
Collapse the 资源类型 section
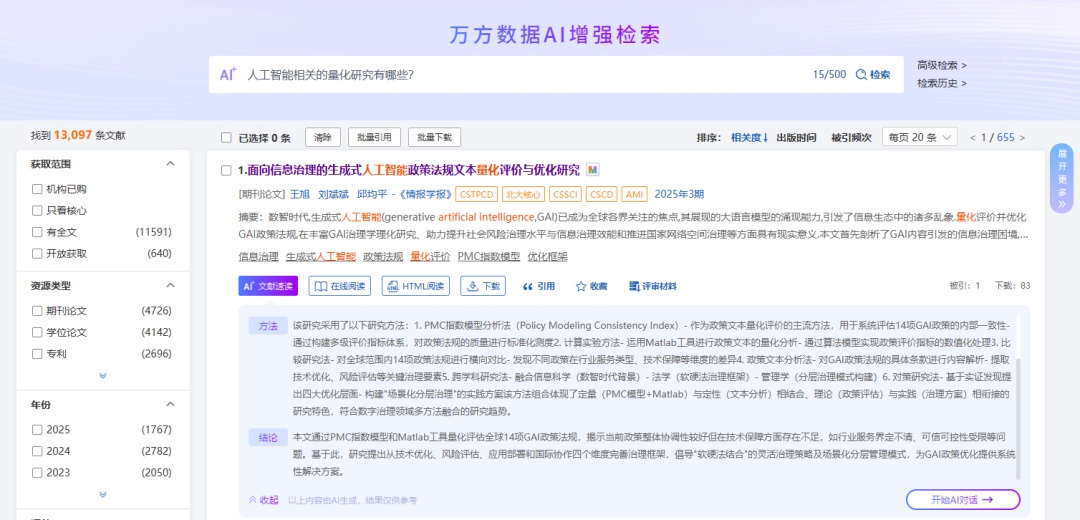click(171, 285)
